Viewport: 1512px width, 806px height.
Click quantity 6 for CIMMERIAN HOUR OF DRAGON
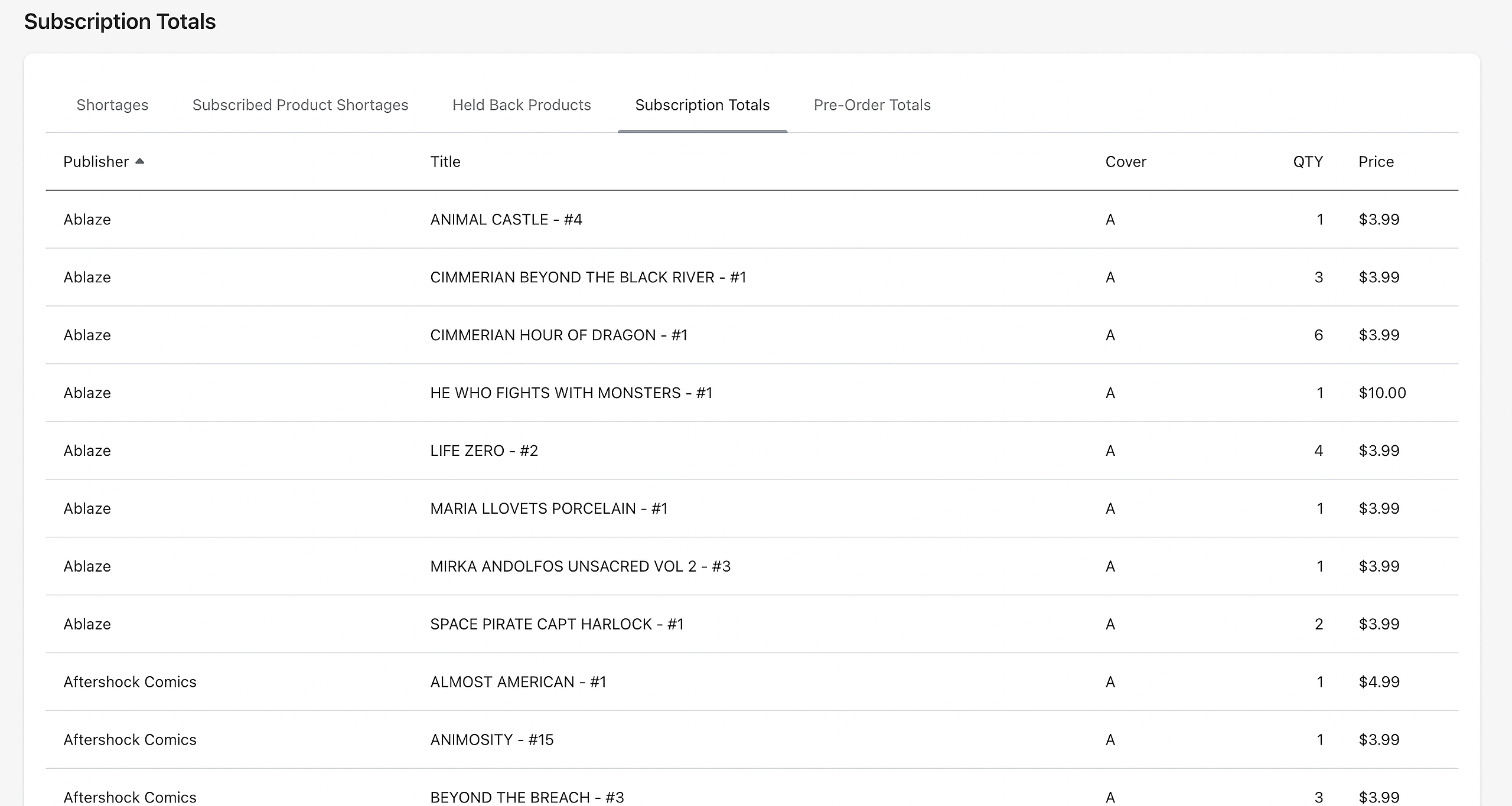point(1318,335)
